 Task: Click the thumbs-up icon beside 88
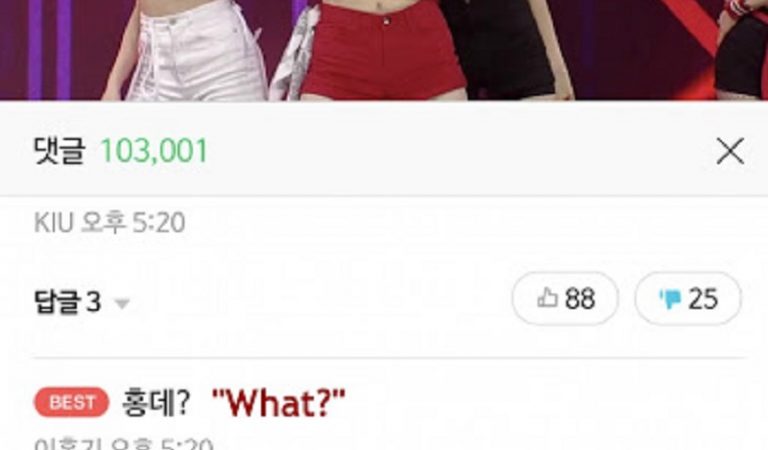click(x=547, y=297)
